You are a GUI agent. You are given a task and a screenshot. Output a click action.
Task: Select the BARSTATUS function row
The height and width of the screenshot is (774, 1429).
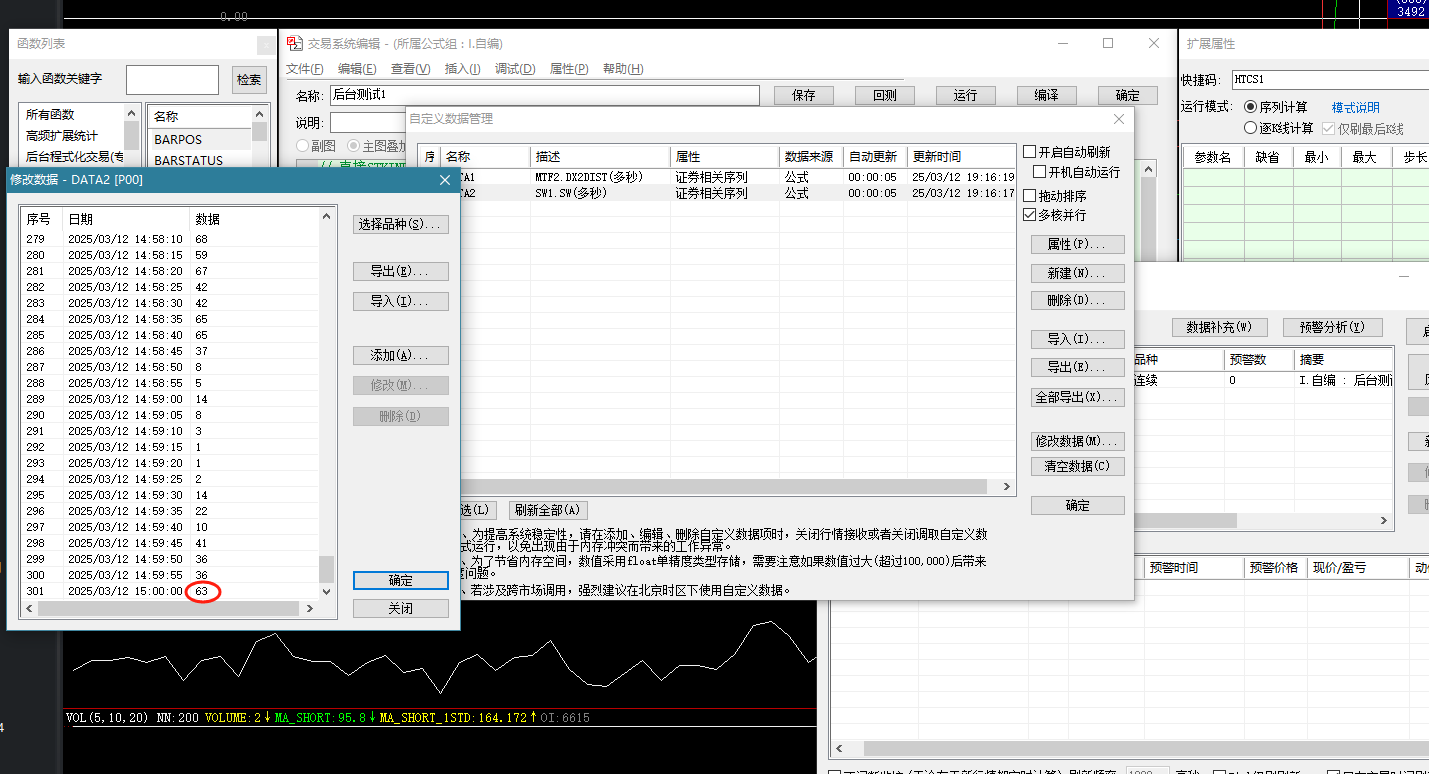coord(200,160)
